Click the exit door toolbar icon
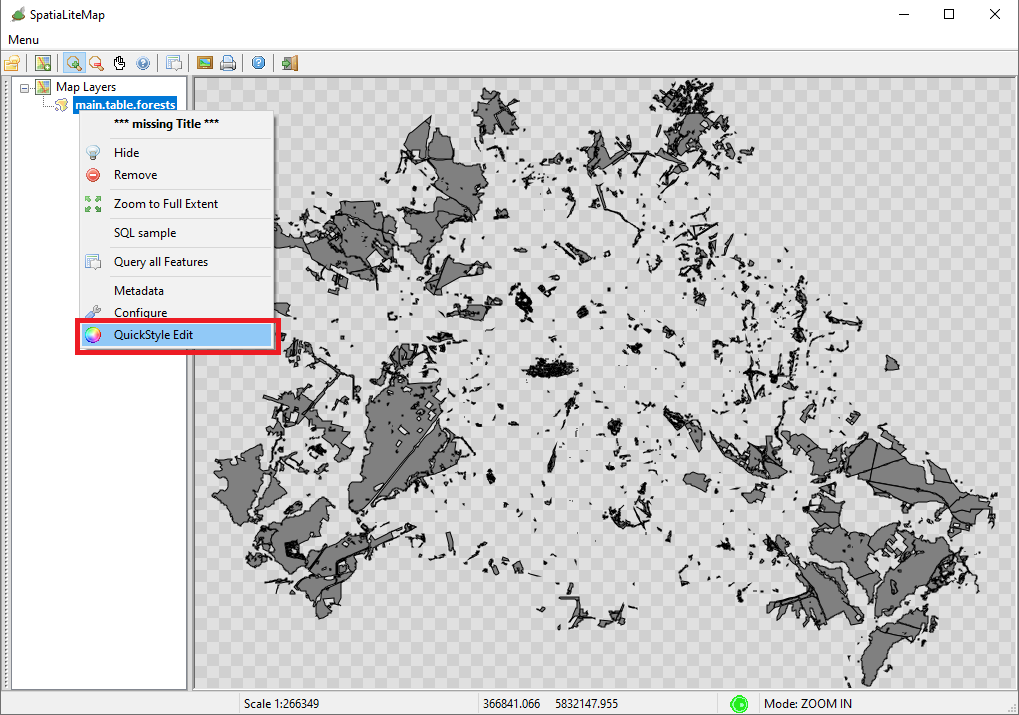 coord(290,63)
